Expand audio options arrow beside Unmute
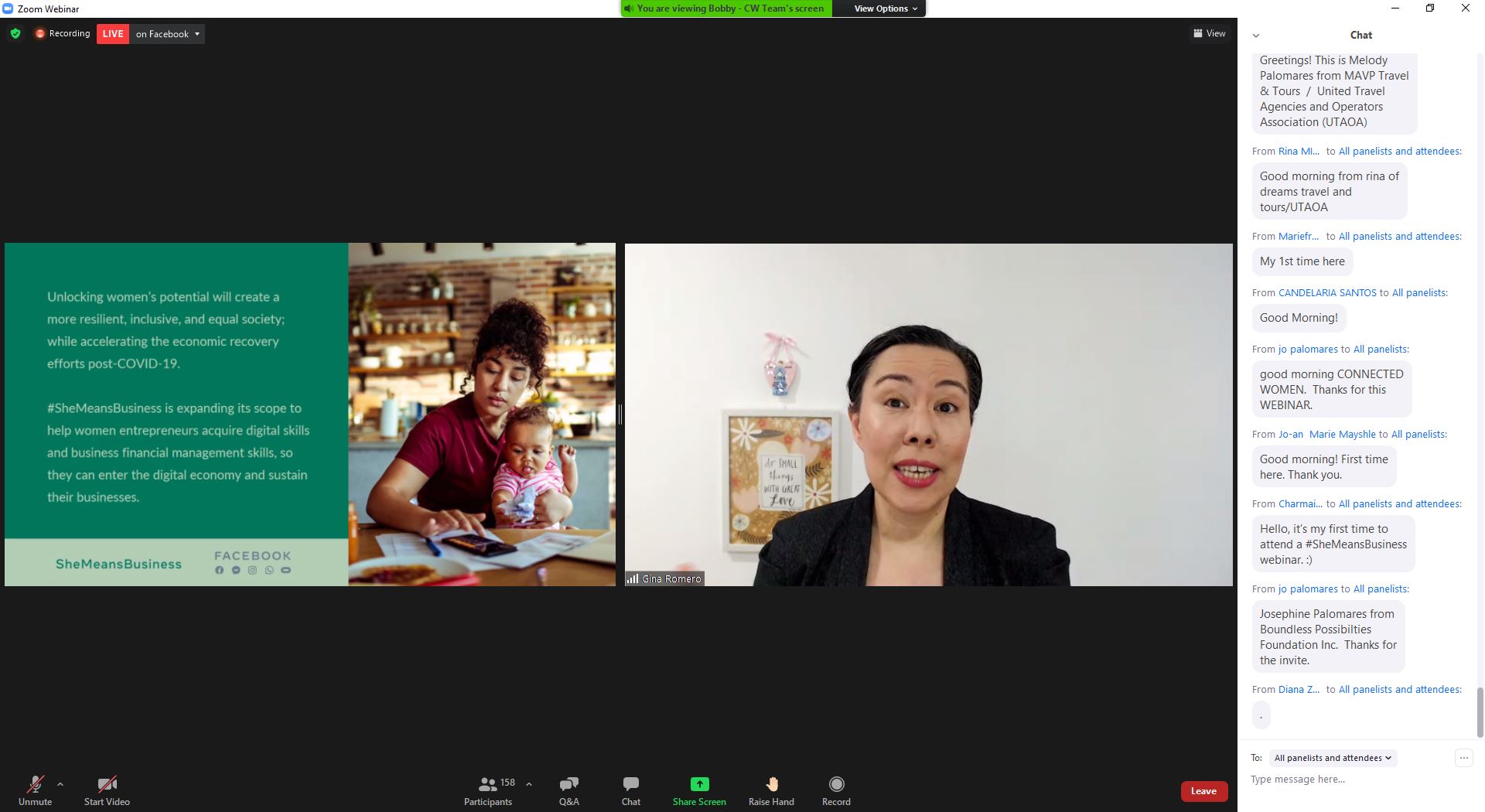The image size is (1485, 812). pos(60,784)
